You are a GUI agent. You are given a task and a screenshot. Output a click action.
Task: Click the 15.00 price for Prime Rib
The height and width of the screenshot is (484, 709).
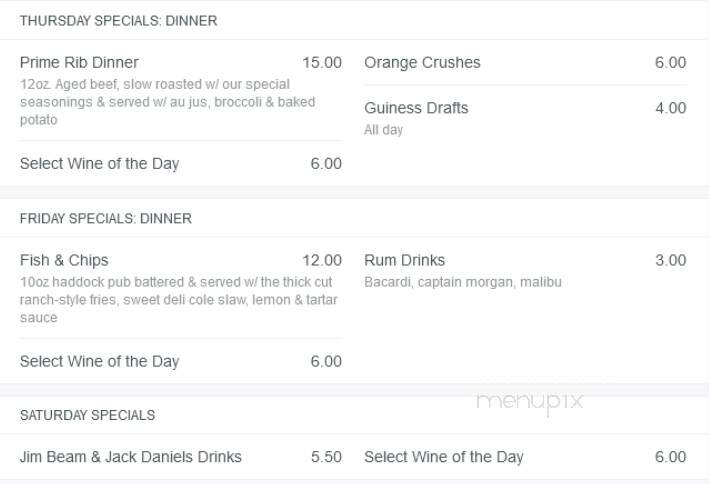(322, 62)
